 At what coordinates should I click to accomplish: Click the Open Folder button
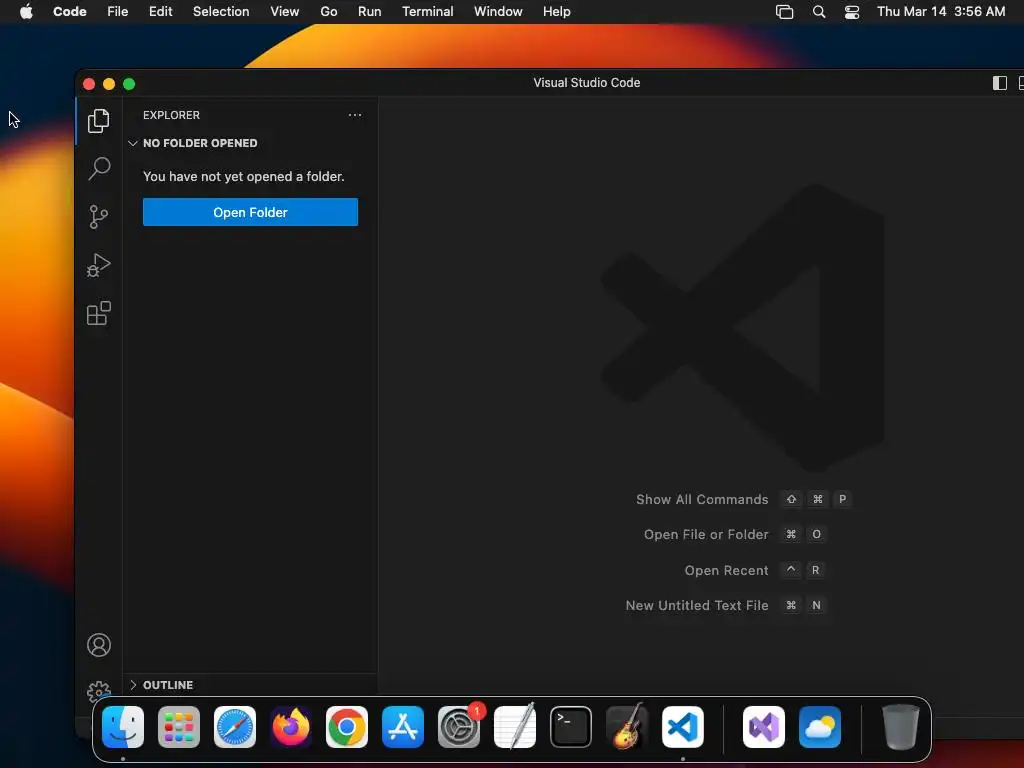250,212
